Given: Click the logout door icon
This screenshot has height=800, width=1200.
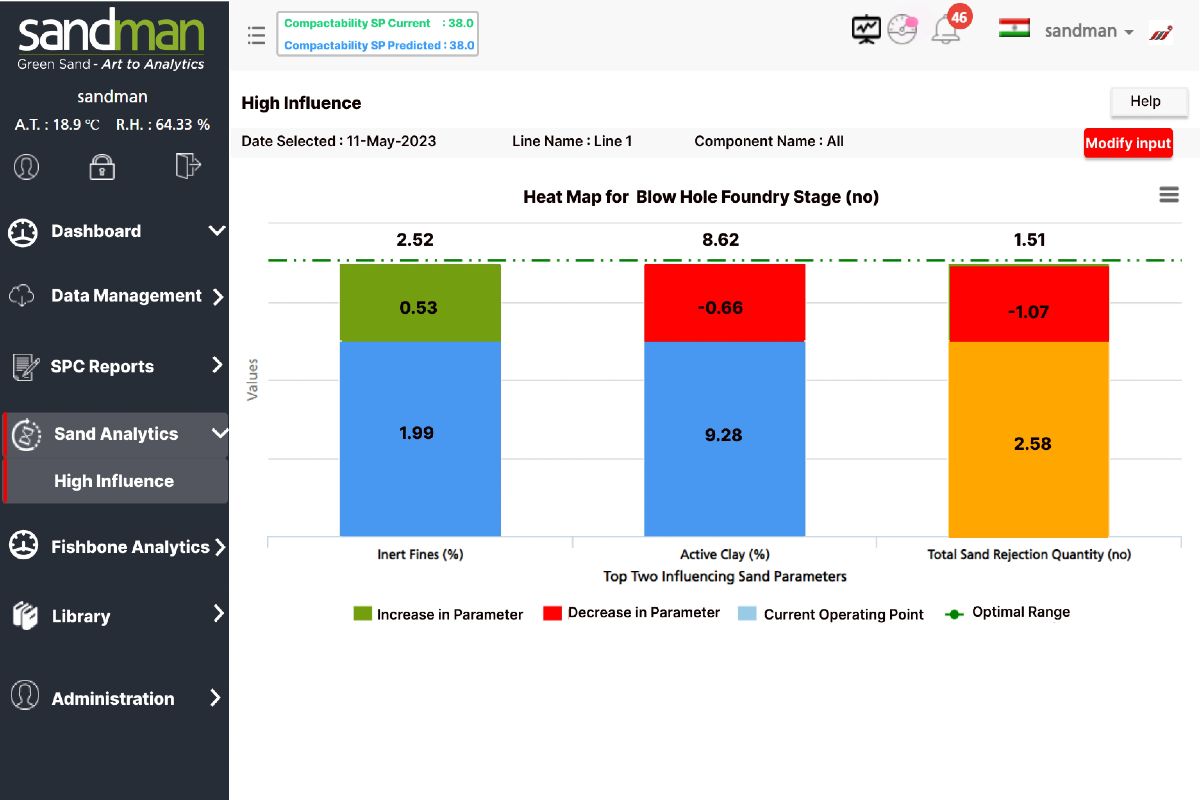Looking at the screenshot, I should (188, 165).
